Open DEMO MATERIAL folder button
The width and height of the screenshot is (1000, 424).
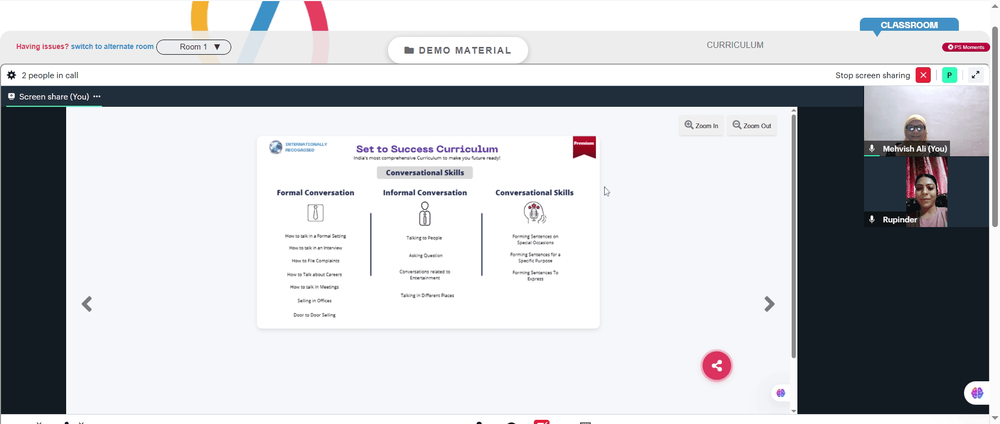[458, 50]
